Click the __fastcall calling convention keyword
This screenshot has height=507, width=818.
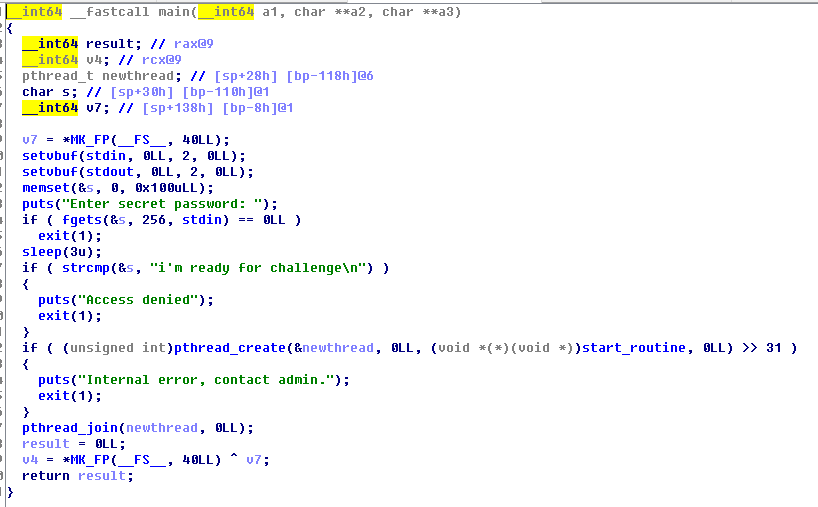click(110, 11)
